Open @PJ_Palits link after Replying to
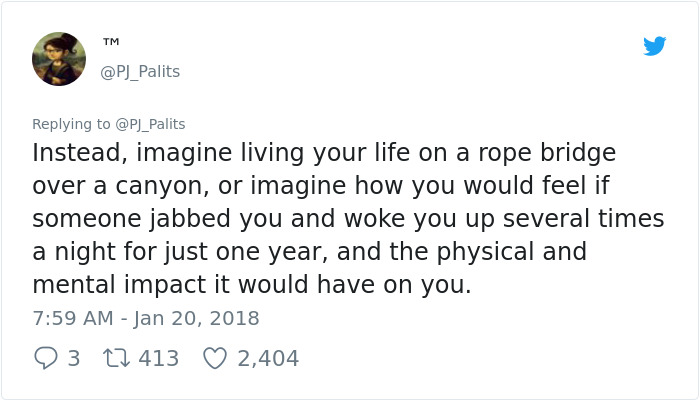The height and width of the screenshot is (401, 700). 150,124
